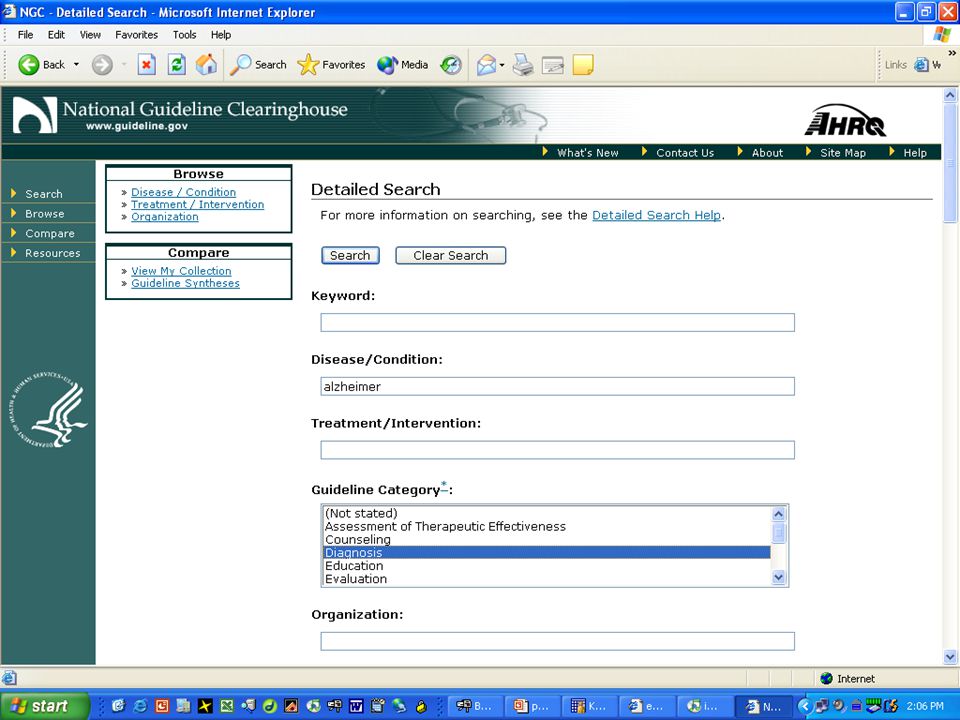960x720 pixels.
Task: Expand the toolbar overflow chevron
Action: click(952, 53)
